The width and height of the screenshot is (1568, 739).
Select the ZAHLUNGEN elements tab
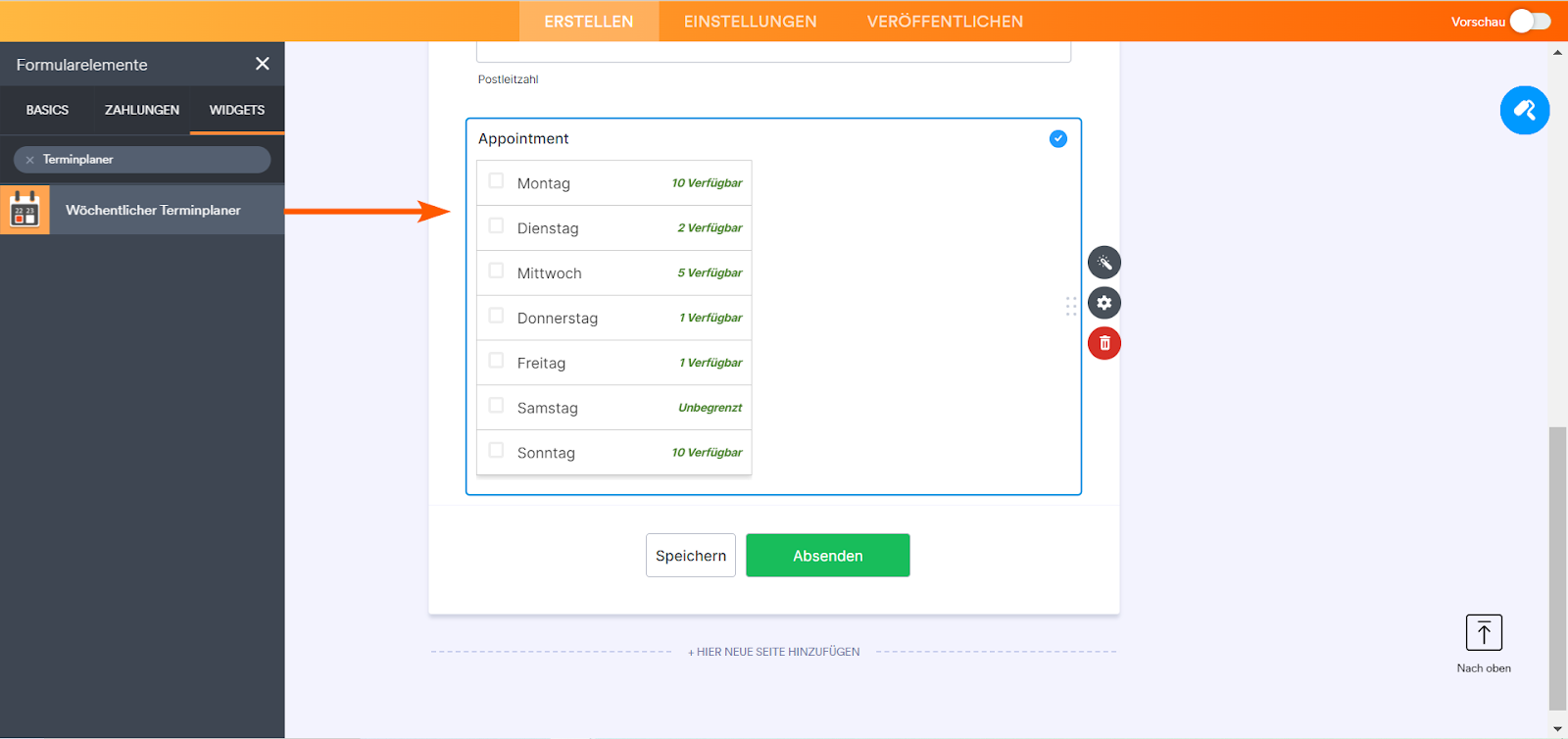[142, 110]
